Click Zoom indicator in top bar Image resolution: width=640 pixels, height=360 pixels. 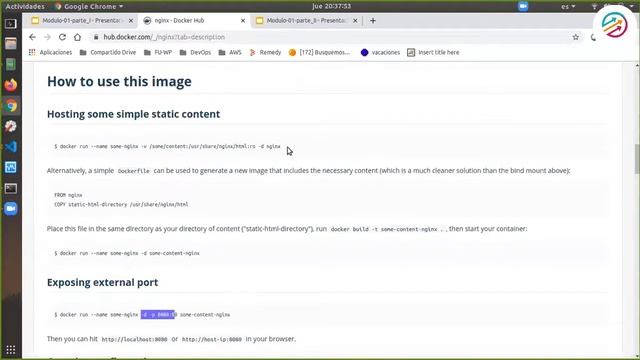pos(523,6)
